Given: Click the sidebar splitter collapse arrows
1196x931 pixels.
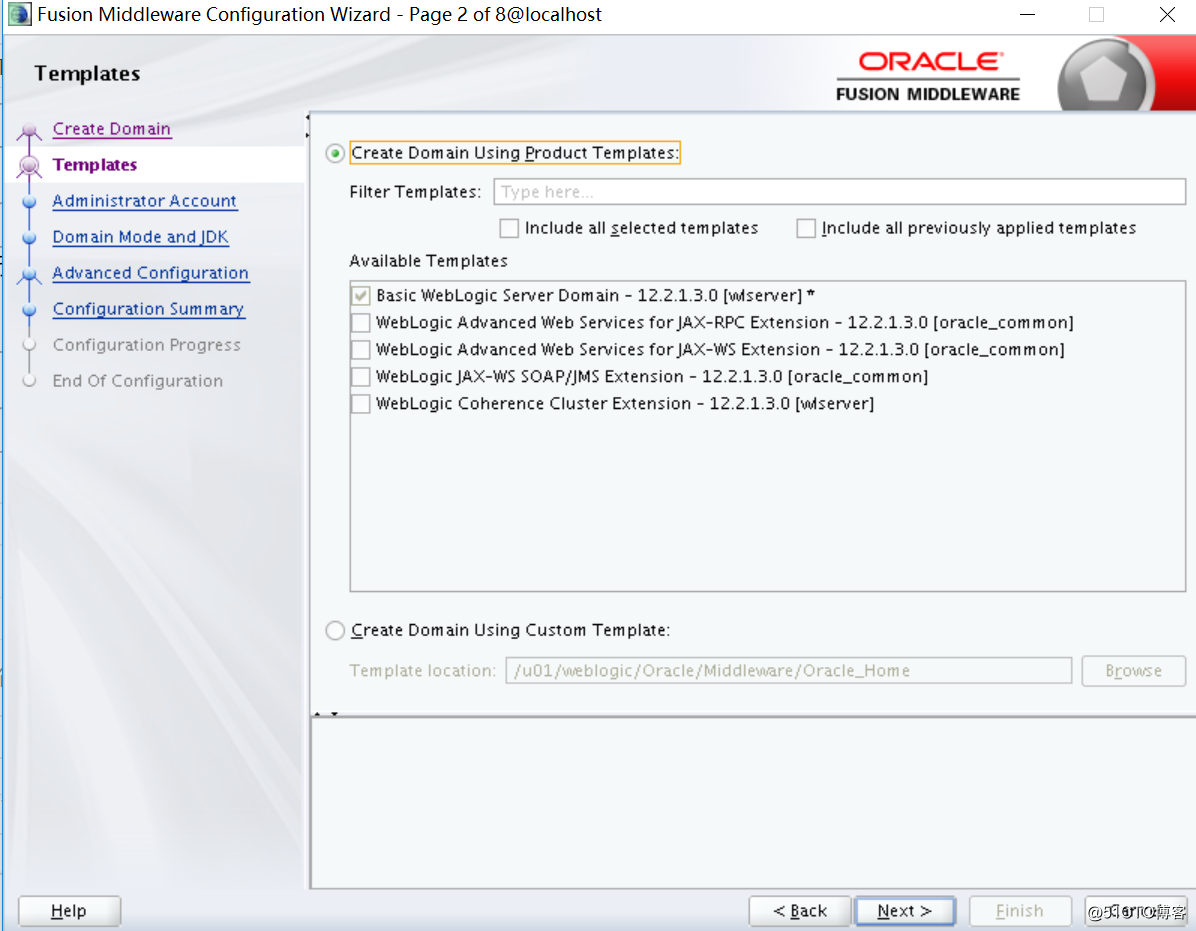Looking at the screenshot, I should tap(307, 127).
